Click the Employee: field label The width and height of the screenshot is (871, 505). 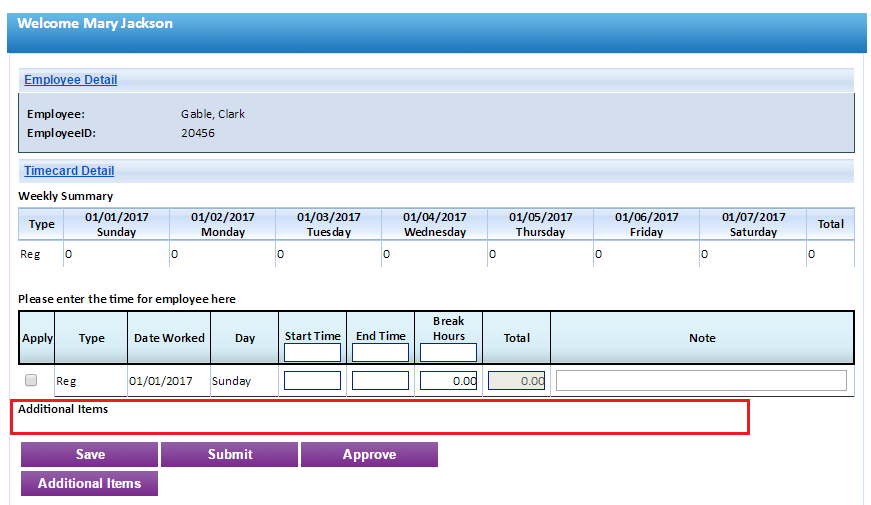coord(56,114)
